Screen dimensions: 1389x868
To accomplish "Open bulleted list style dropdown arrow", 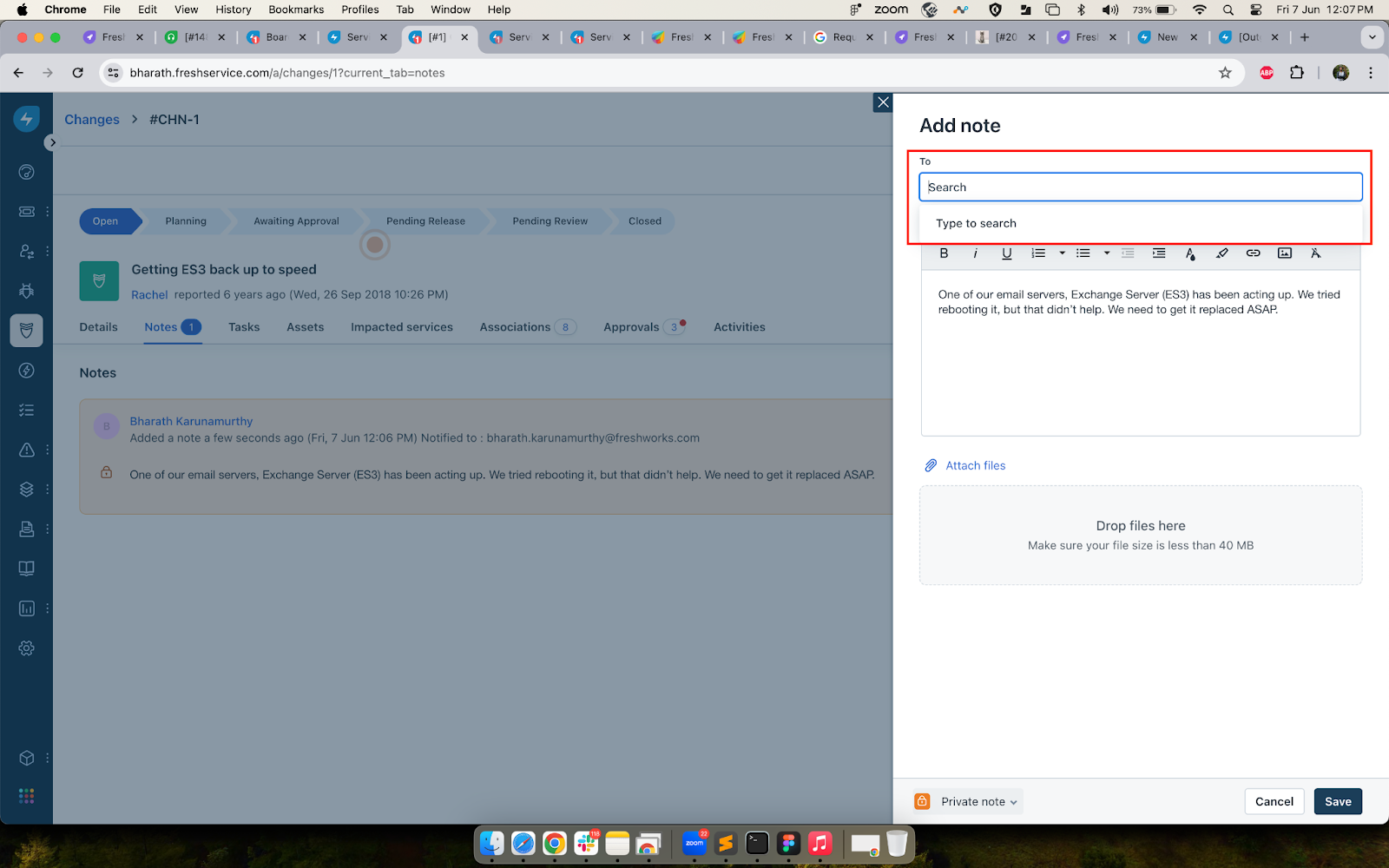I will pyautogui.click(x=1106, y=253).
